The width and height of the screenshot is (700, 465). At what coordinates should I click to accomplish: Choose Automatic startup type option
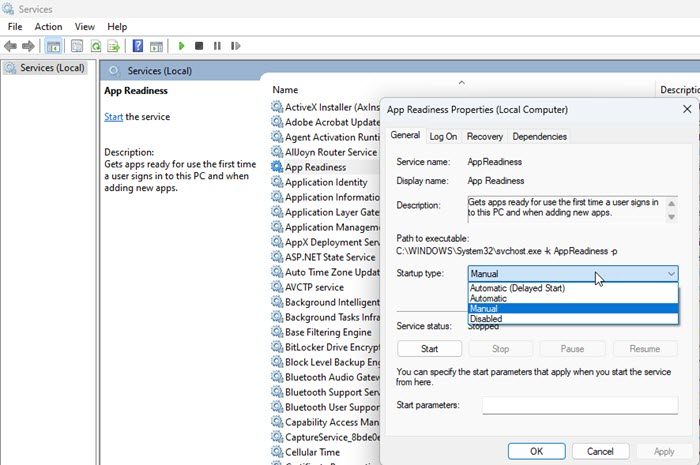pyautogui.click(x=573, y=299)
